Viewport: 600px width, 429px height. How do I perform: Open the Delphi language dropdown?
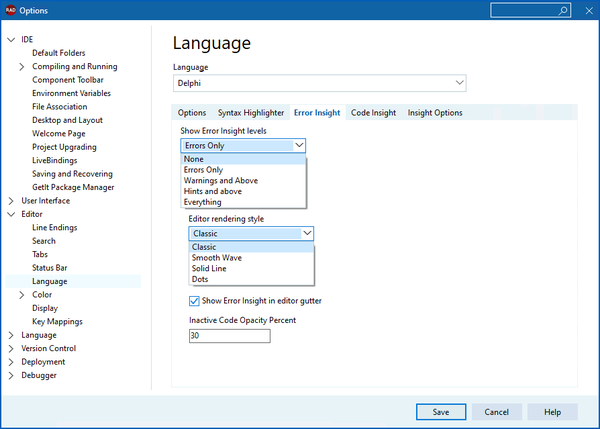tap(320, 83)
